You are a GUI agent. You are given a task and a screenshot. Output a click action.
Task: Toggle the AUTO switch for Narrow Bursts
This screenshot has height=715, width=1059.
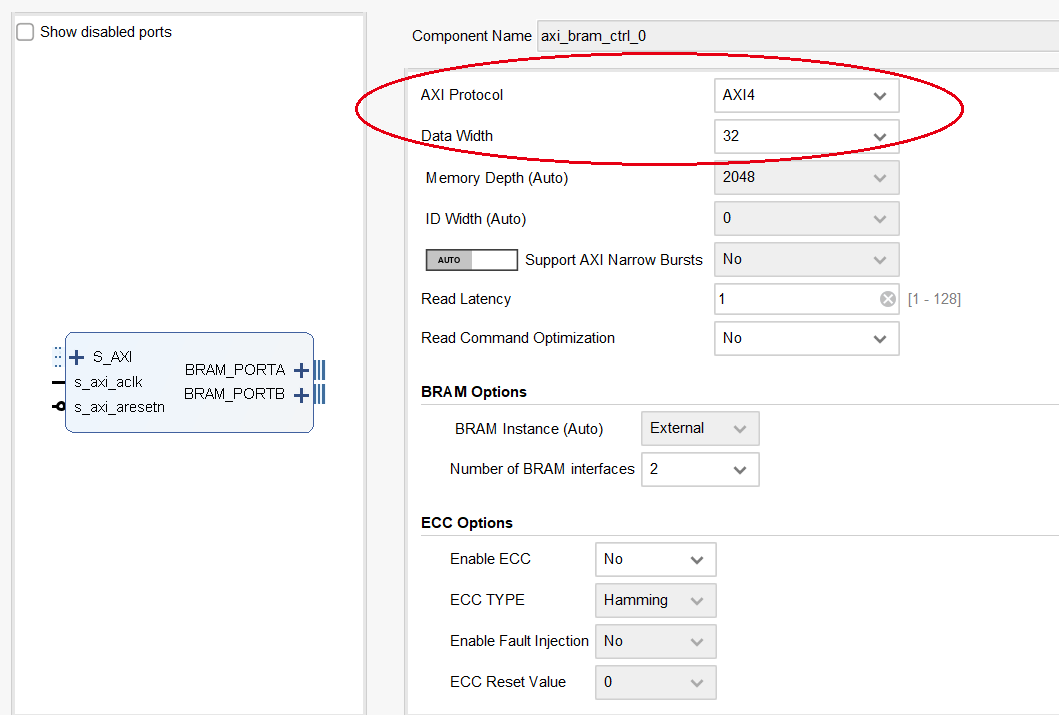[472, 260]
